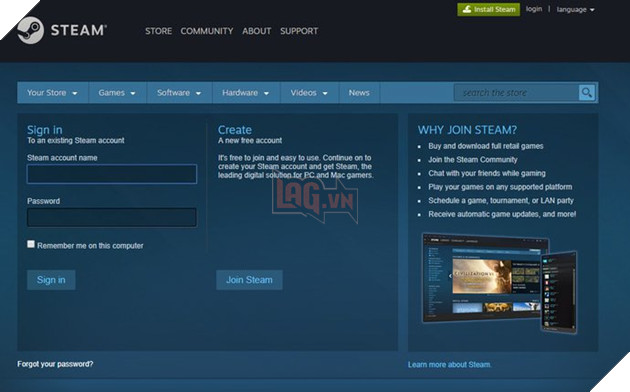Click the Steam client preview image
The image size is (630, 392).
click(499, 283)
